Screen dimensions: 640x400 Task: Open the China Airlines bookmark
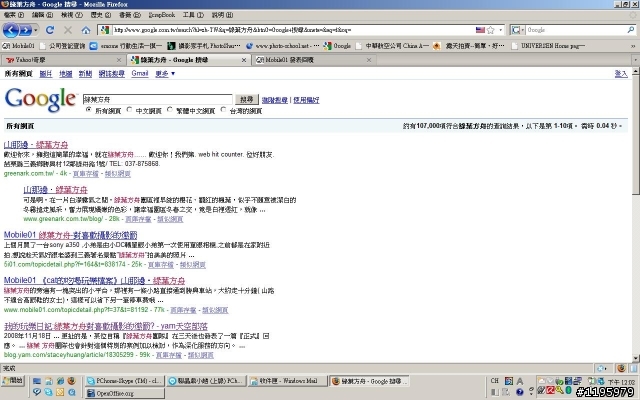[x=392, y=46]
